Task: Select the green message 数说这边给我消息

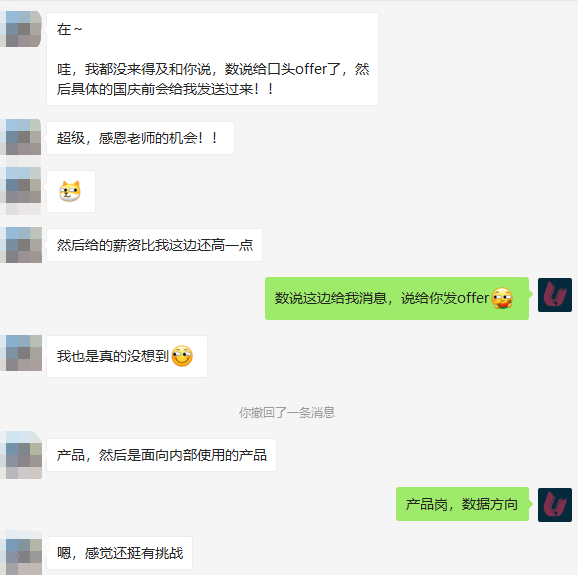Action: (397, 298)
